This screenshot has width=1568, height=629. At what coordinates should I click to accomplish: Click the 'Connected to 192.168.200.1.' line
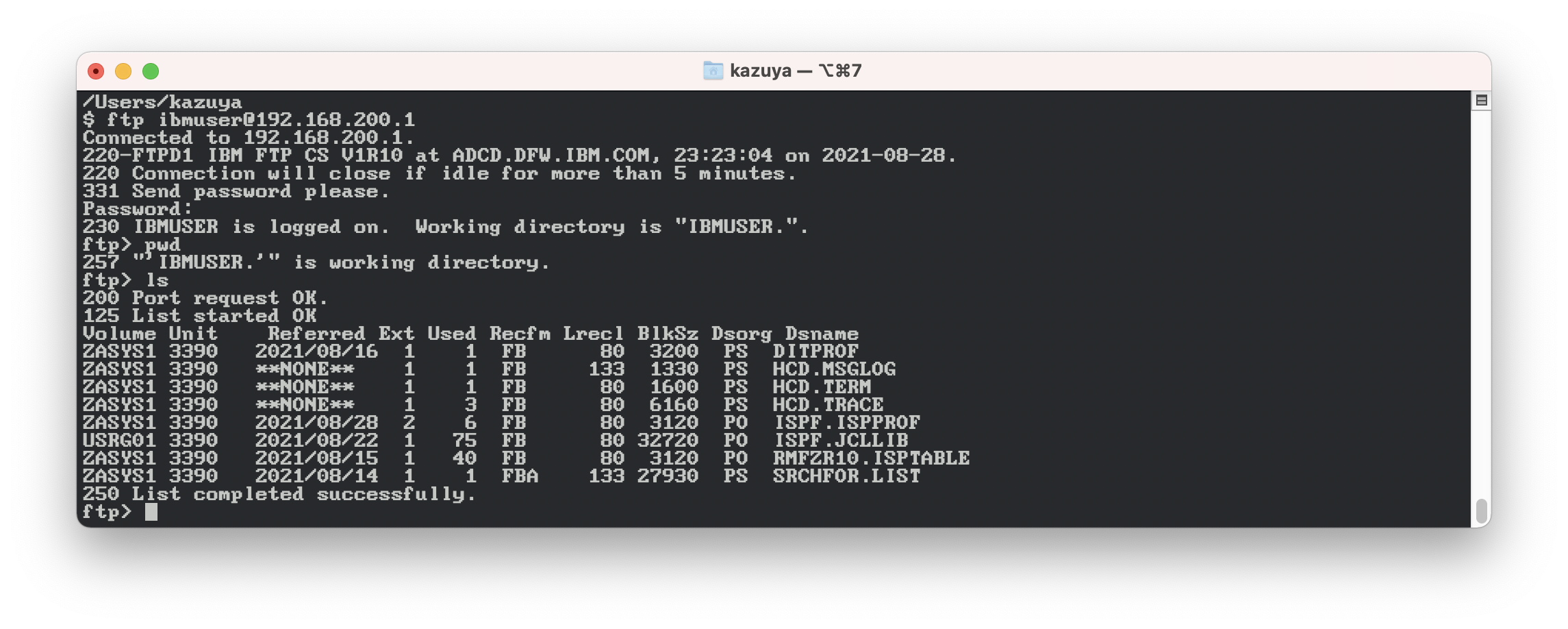pos(249,138)
